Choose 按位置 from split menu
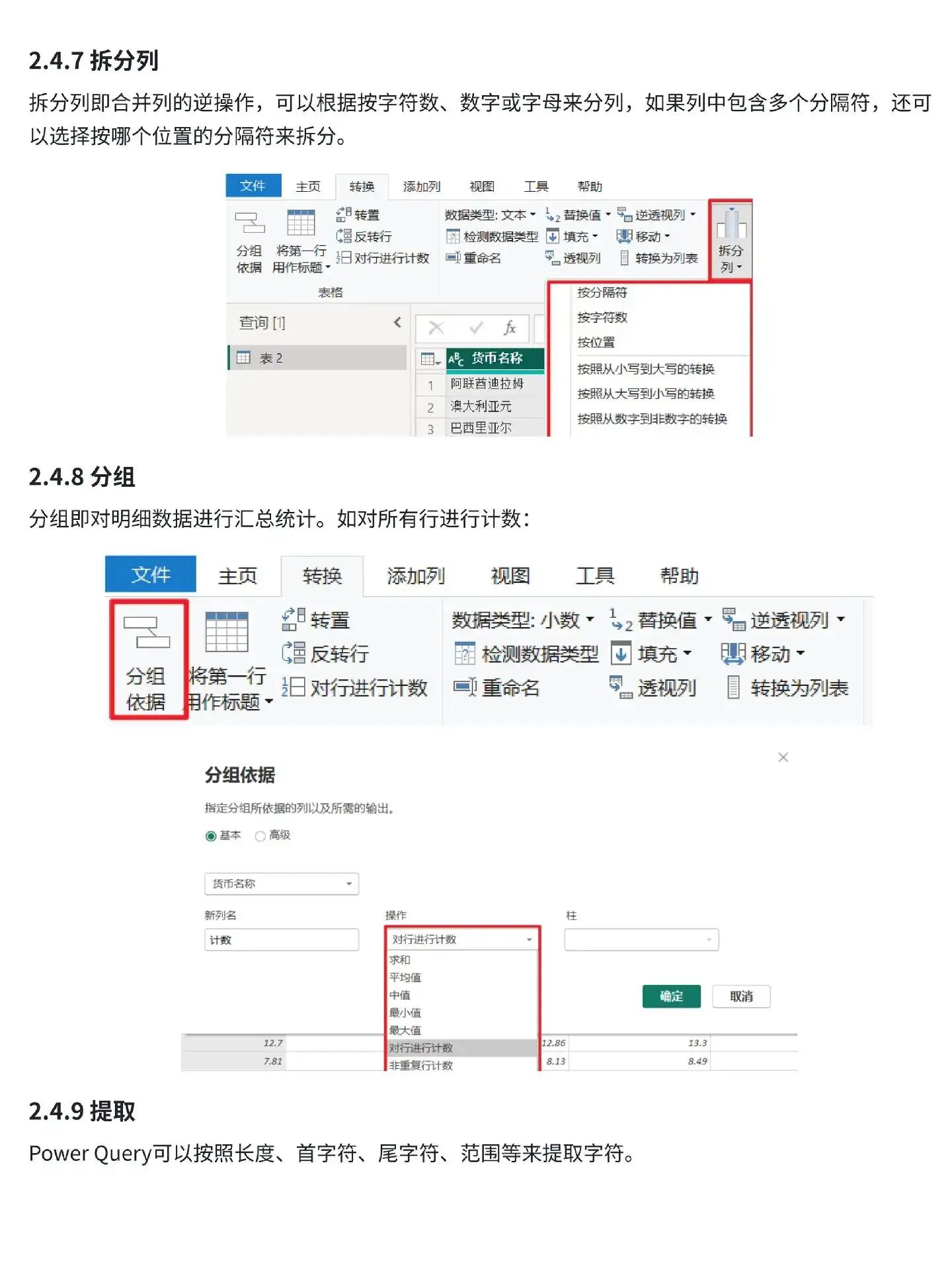 click(x=596, y=342)
